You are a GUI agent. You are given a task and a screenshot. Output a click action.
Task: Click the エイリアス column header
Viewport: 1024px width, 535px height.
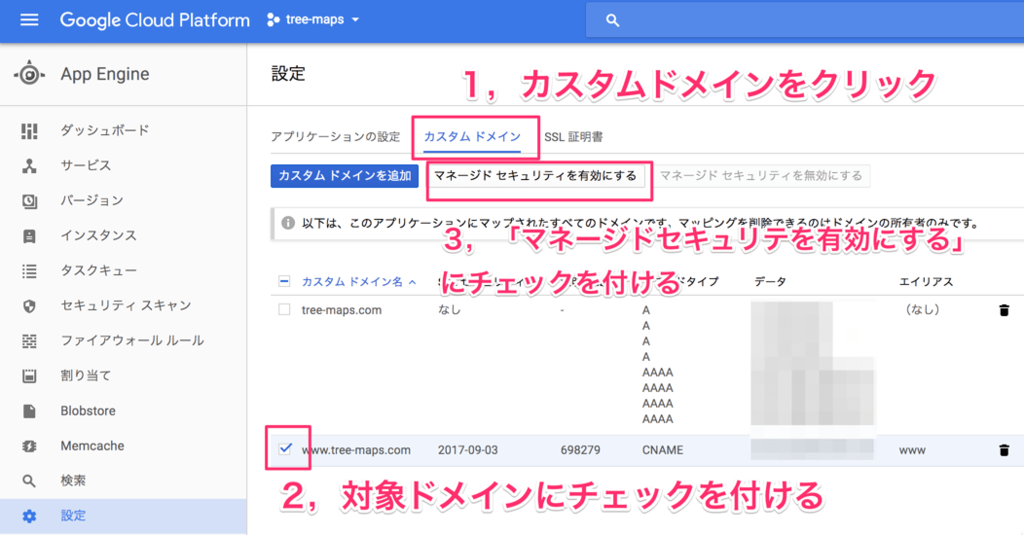(x=926, y=282)
